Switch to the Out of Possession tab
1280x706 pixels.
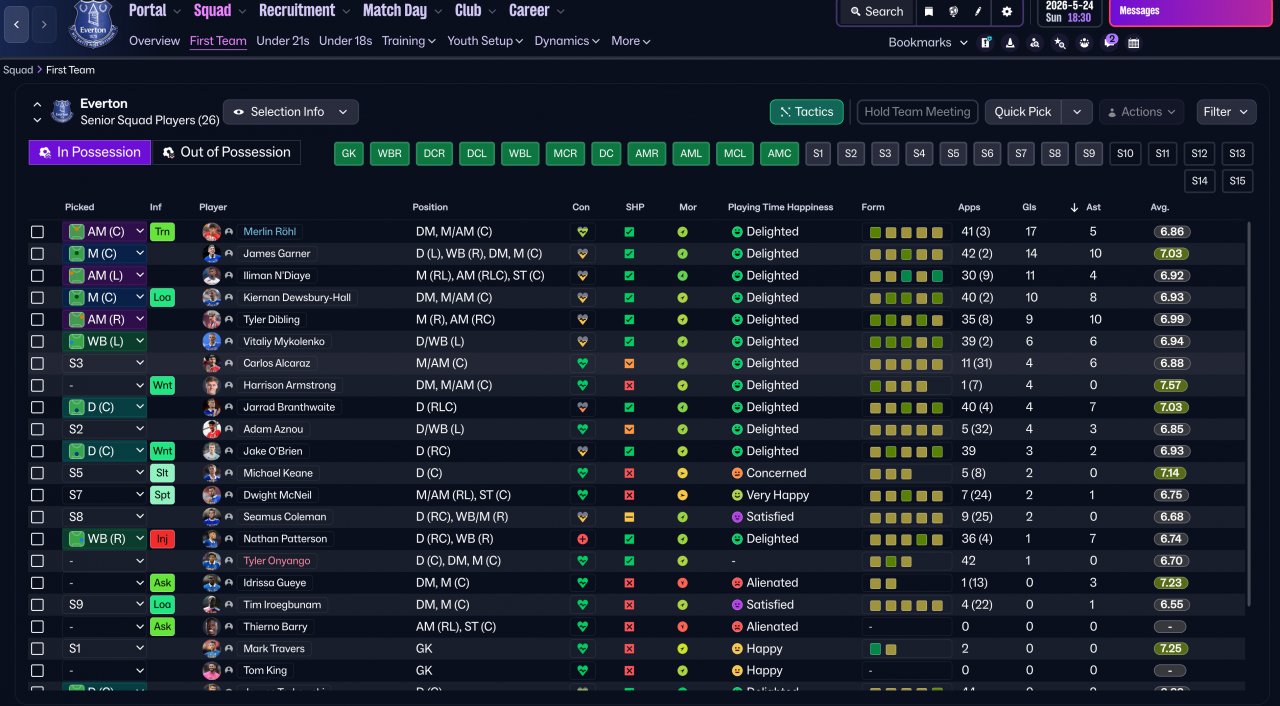click(x=226, y=152)
